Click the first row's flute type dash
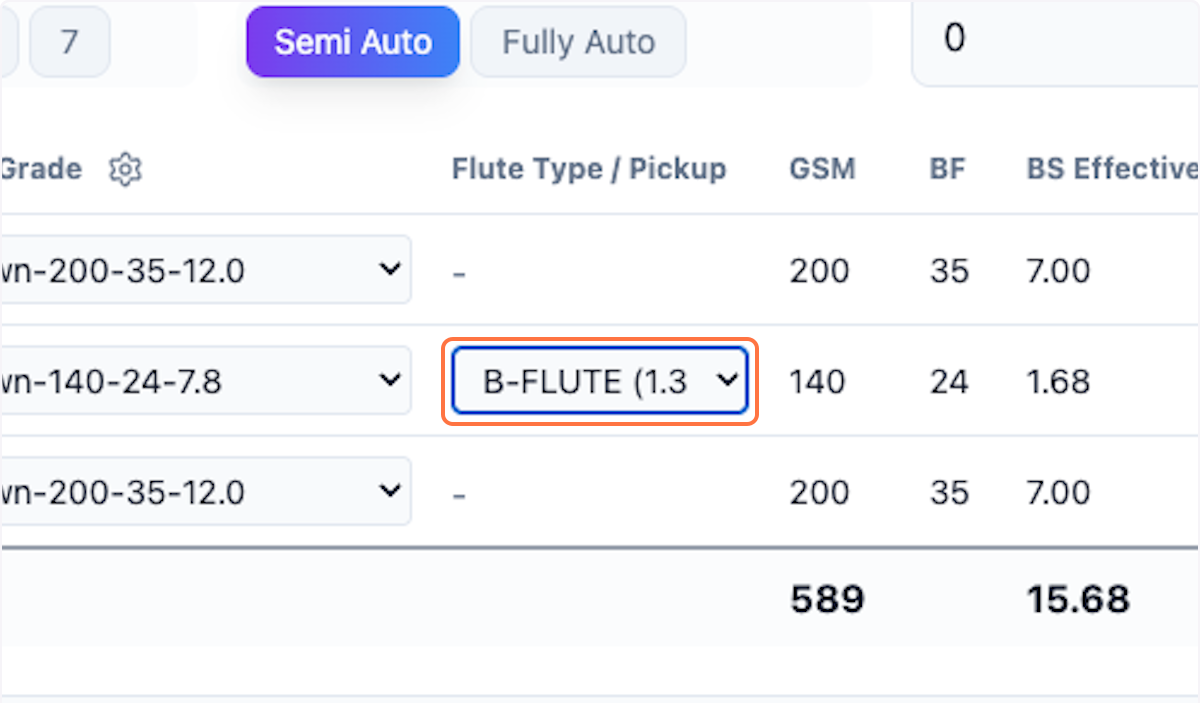This screenshot has width=1200, height=703. [x=459, y=272]
